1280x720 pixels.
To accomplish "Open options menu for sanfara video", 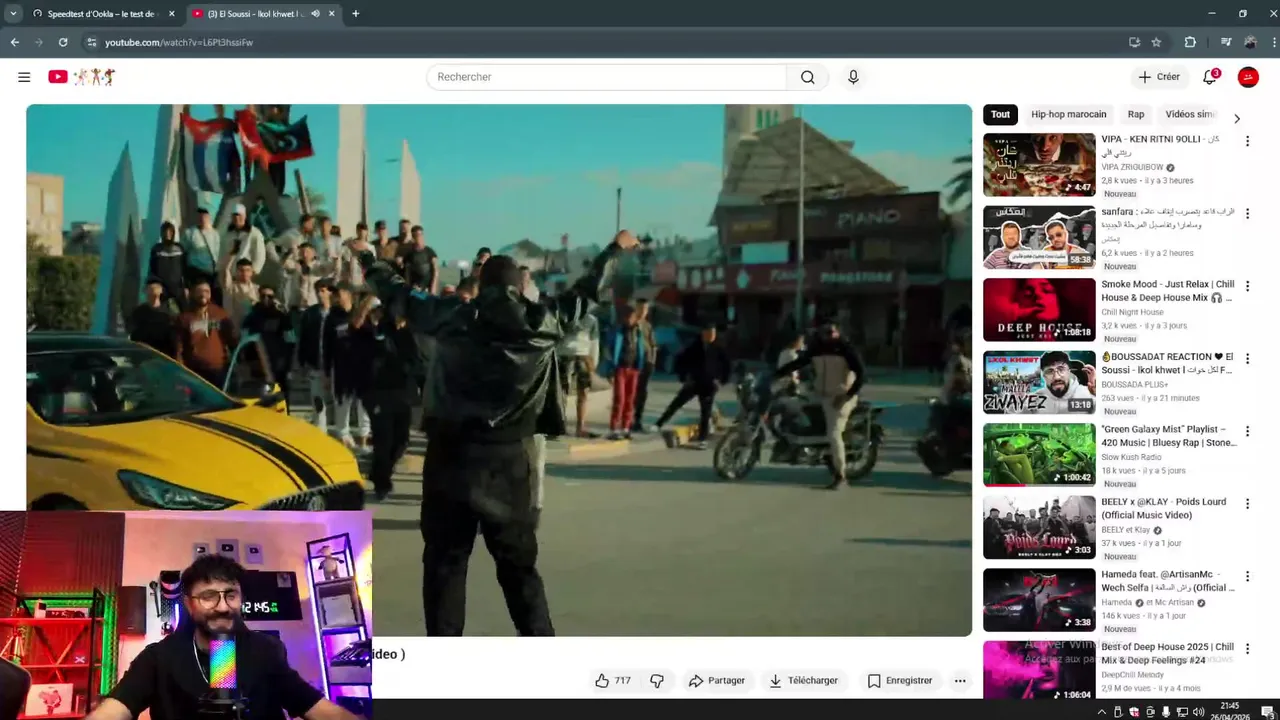I will (1247, 213).
